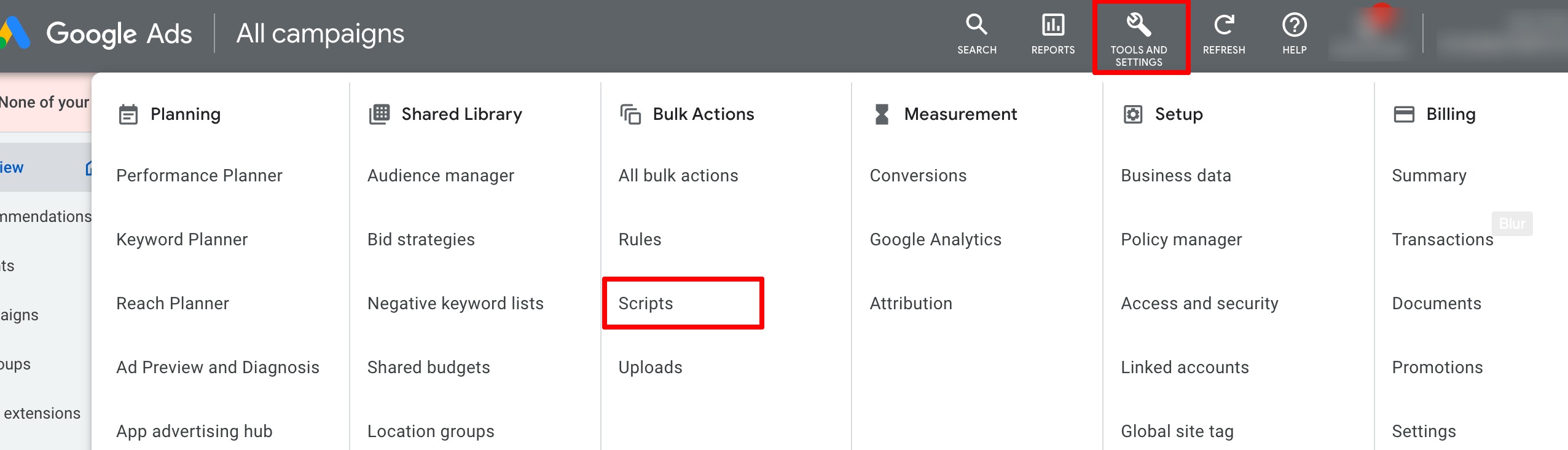Click the Bulk Actions heading

point(703,114)
